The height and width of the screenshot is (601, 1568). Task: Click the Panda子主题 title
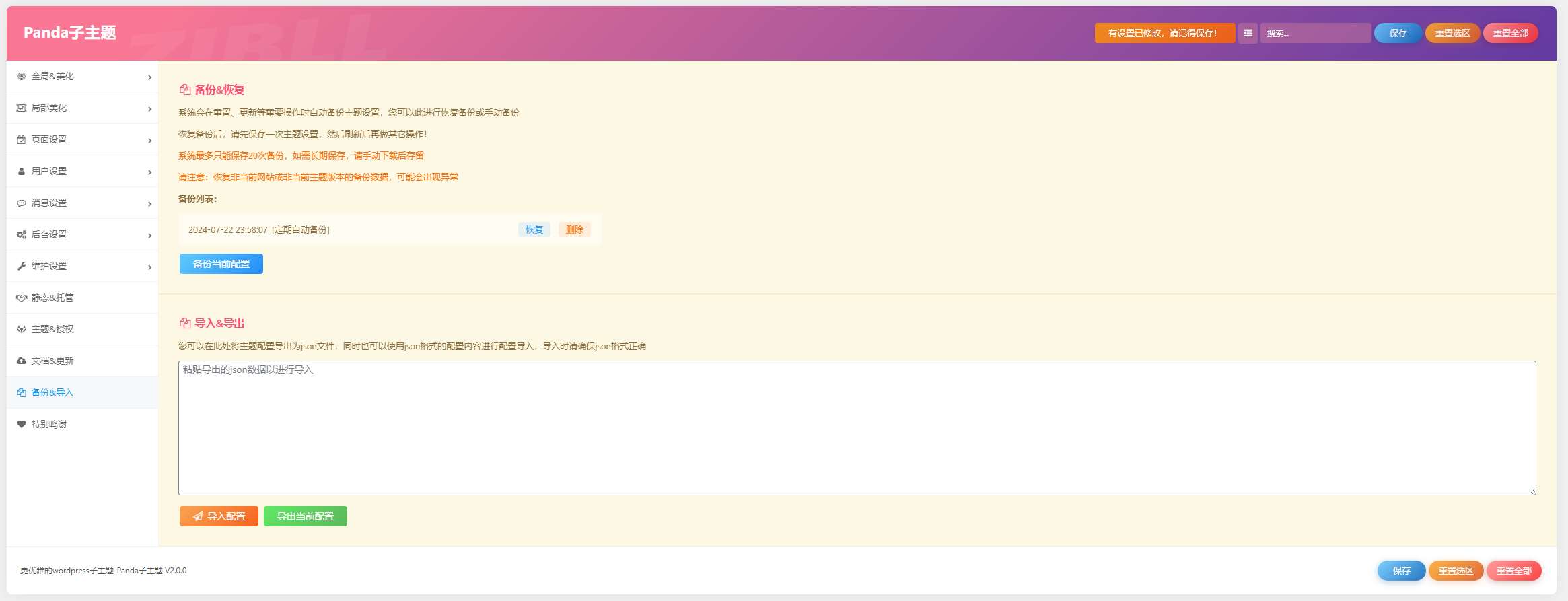[70, 32]
